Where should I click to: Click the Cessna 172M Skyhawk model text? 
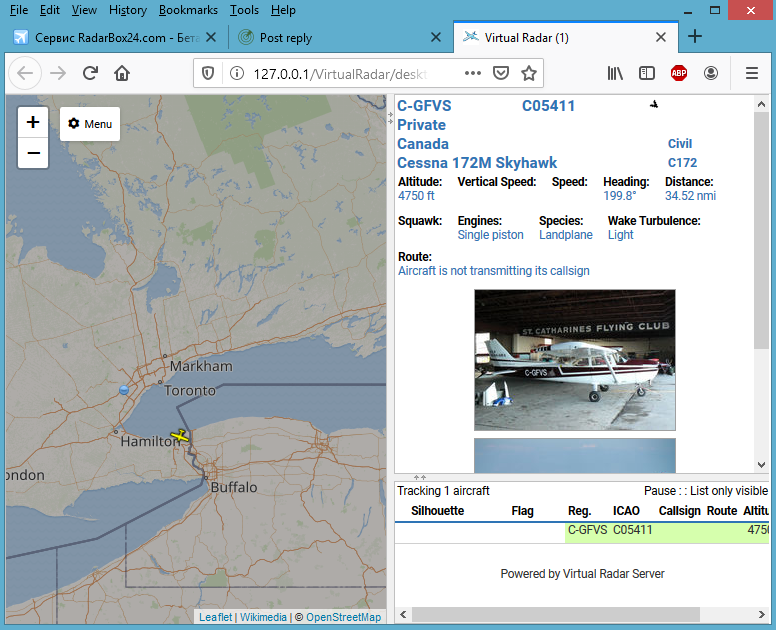click(477, 163)
